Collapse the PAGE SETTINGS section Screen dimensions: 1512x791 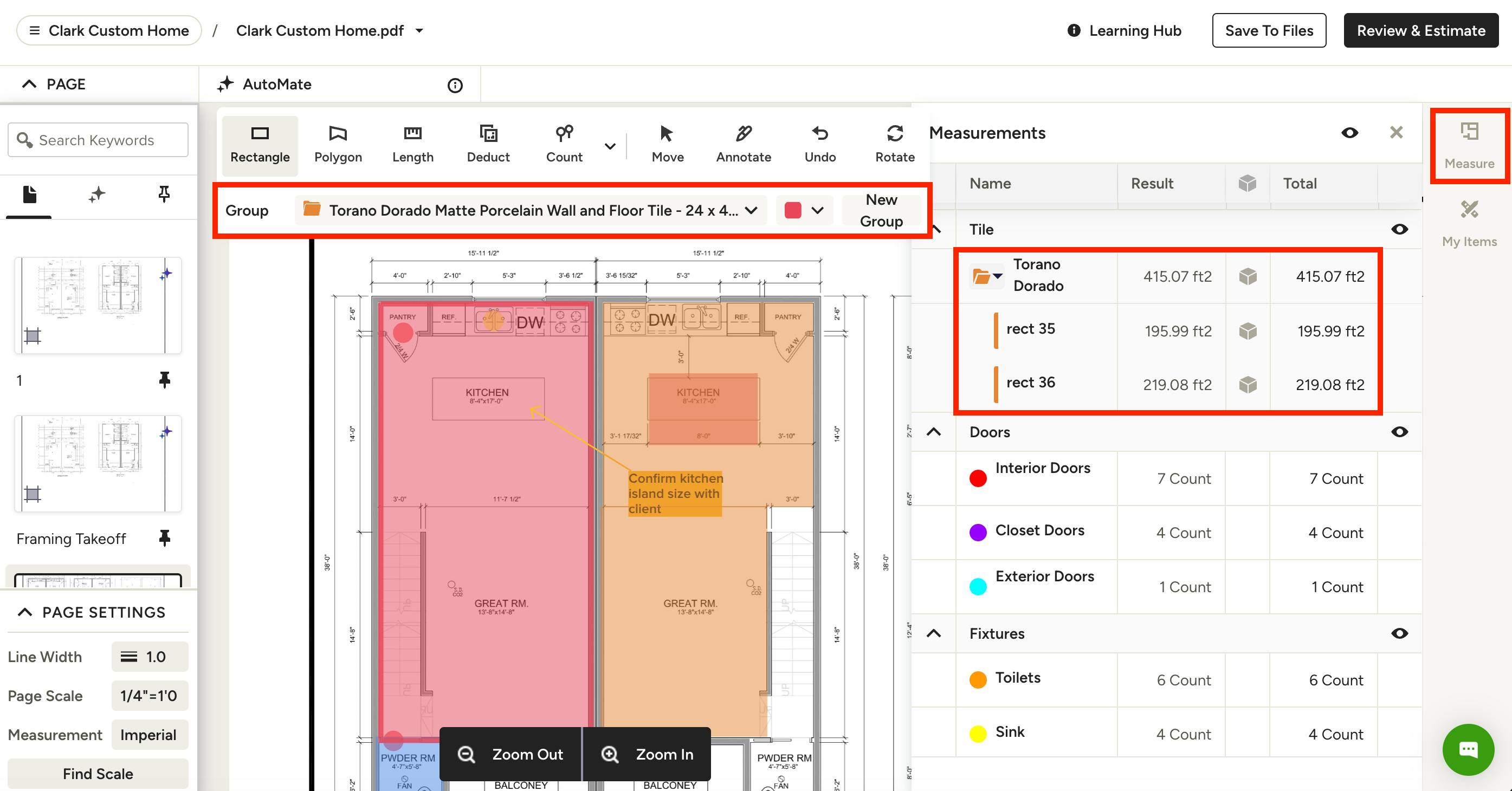click(x=24, y=612)
